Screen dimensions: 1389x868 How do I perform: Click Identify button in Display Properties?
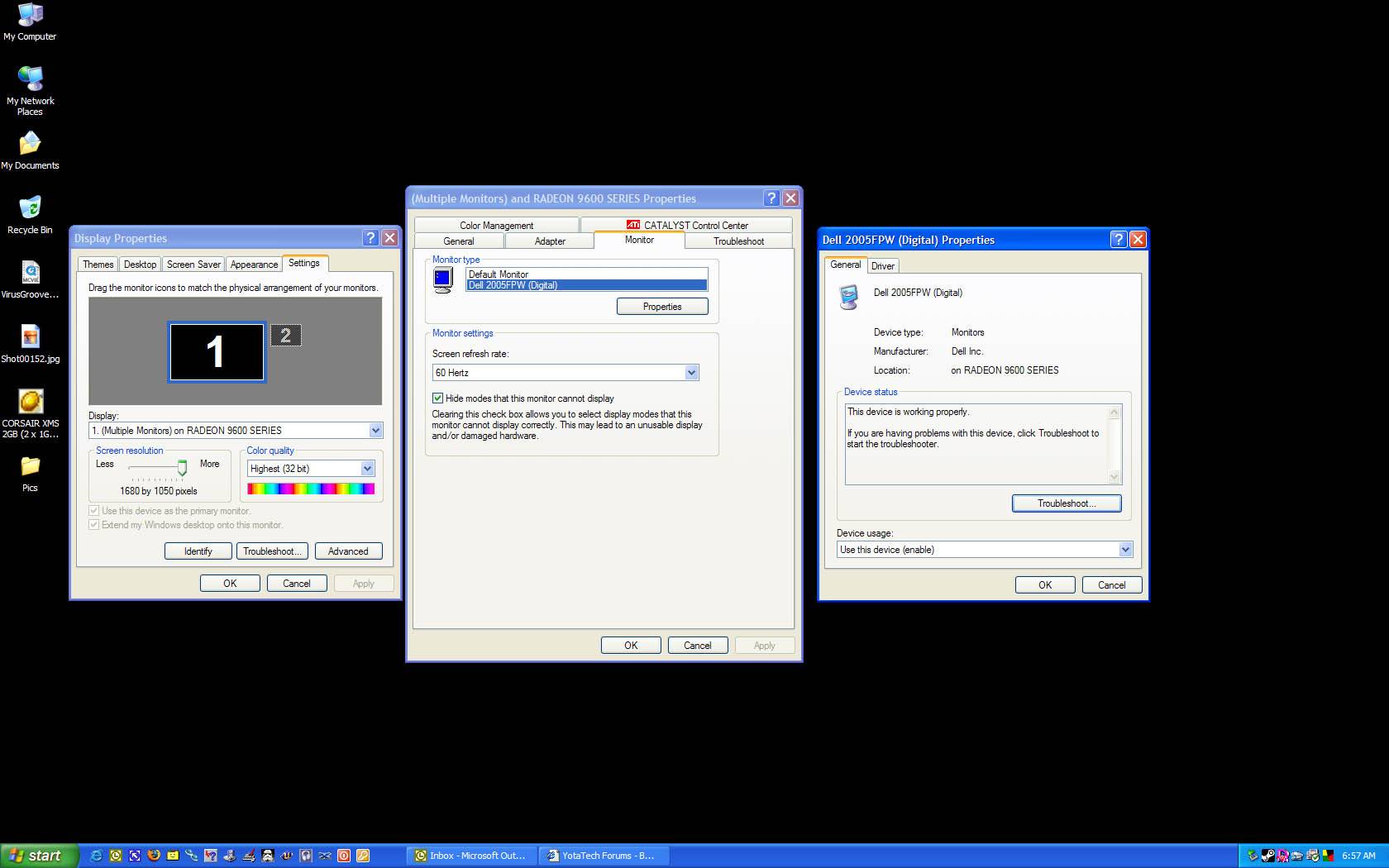click(x=198, y=551)
